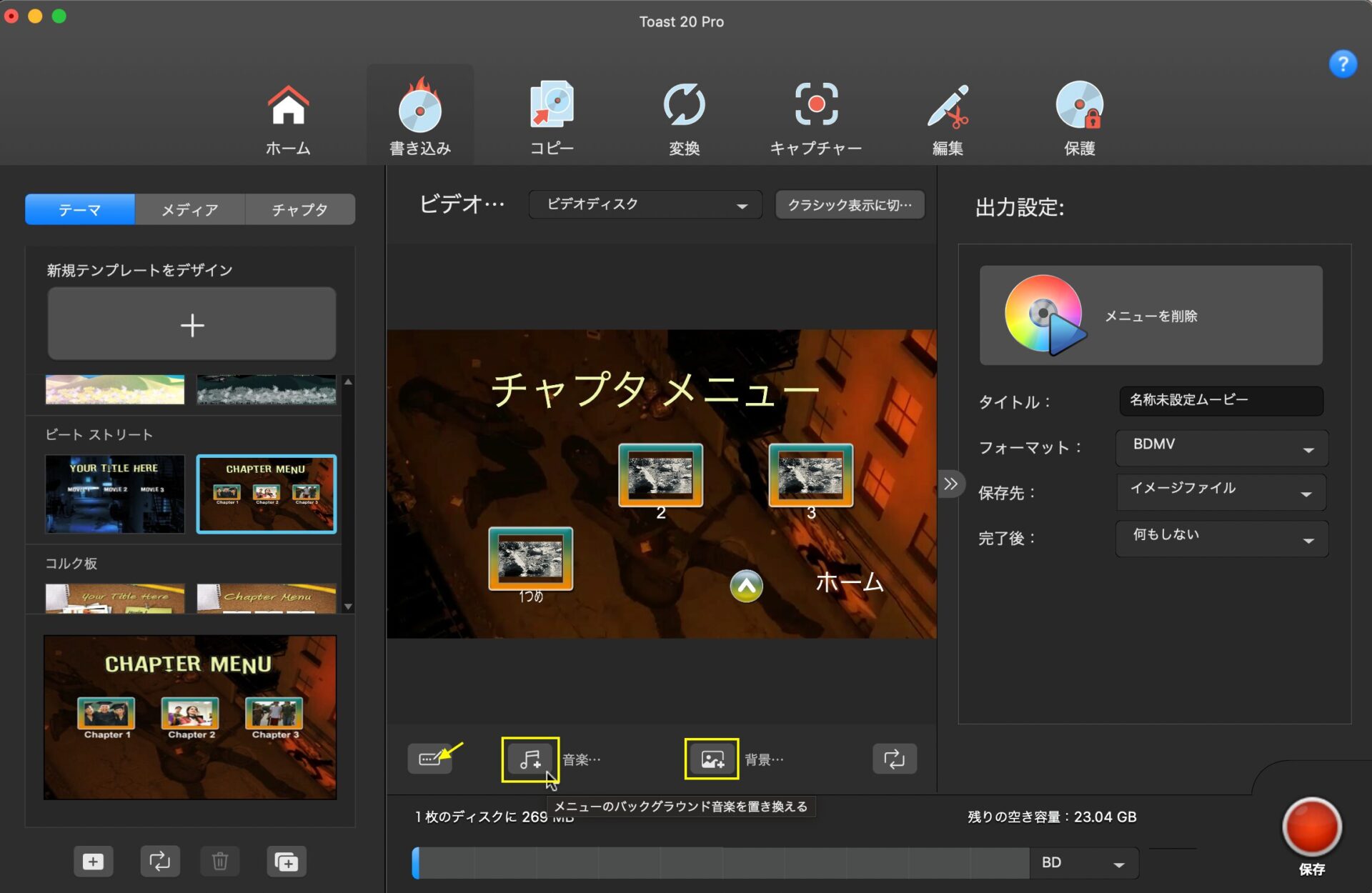Click the クラシック表示に切… button
The height and width of the screenshot is (893, 1372).
click(850, 205)
